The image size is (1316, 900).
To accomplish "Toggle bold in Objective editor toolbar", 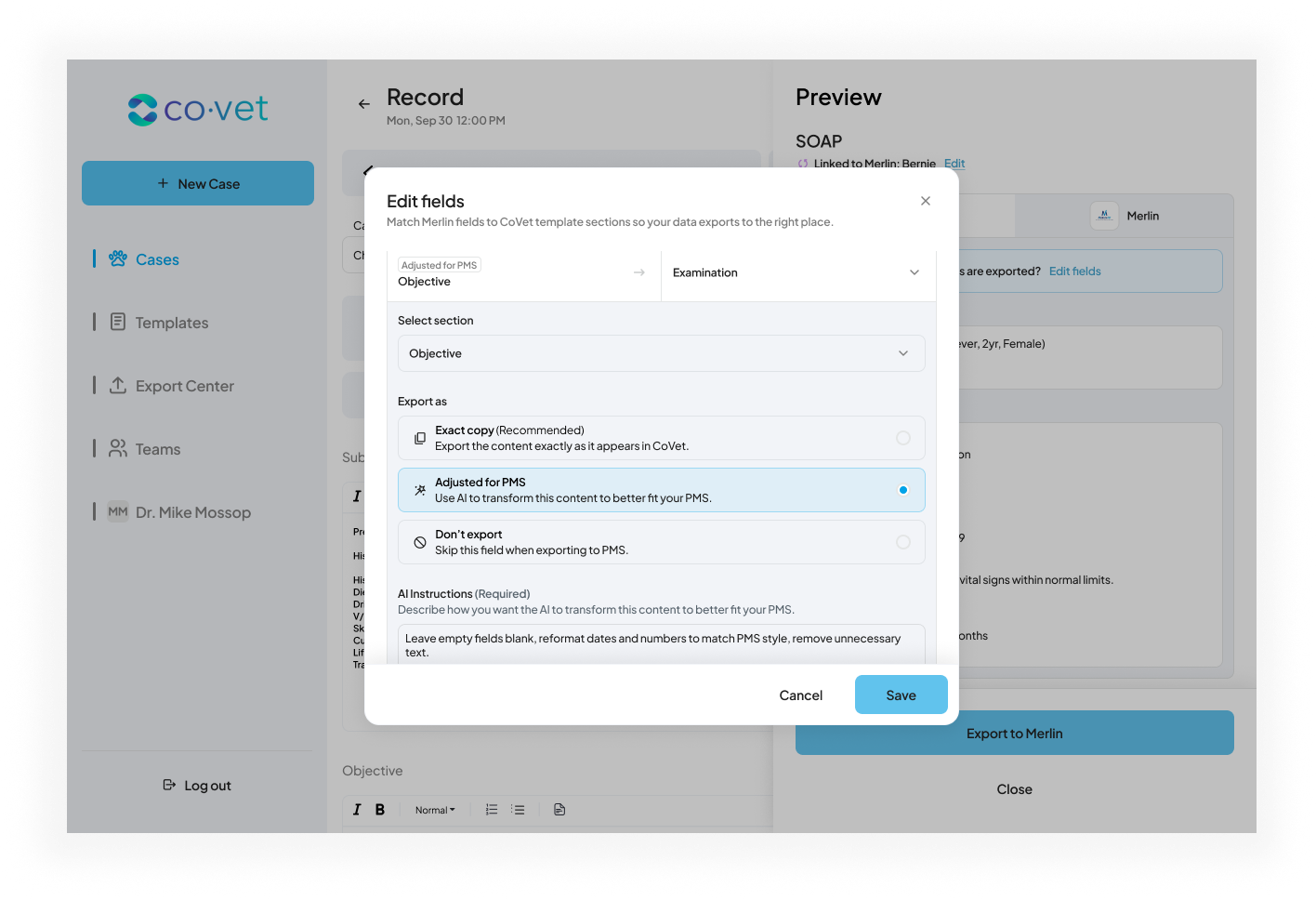I will (380, 810).
